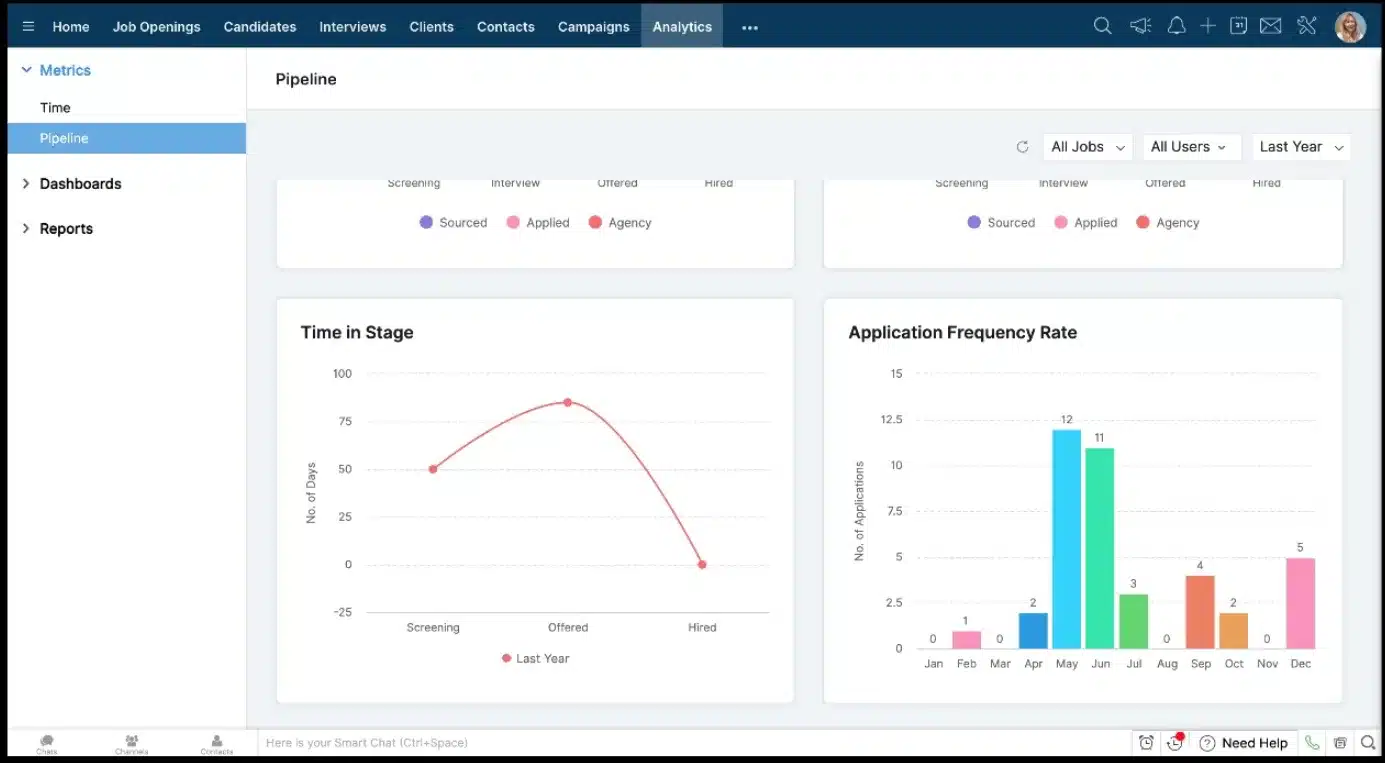The height and width of the screenshot is (763, 1385).
Task: Click the calendar icon in the top bar
Action: pos(1238,26)
